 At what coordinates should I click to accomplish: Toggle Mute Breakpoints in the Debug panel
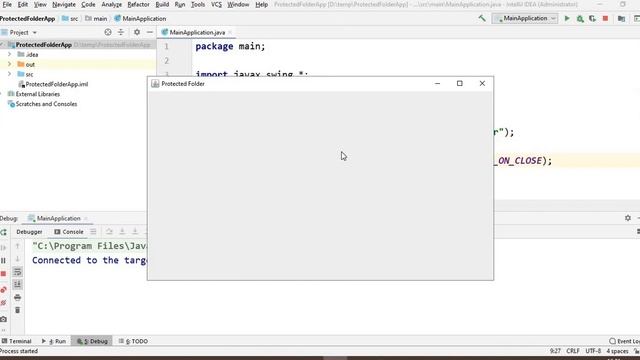pyautogui.click(x=4, y=303)
